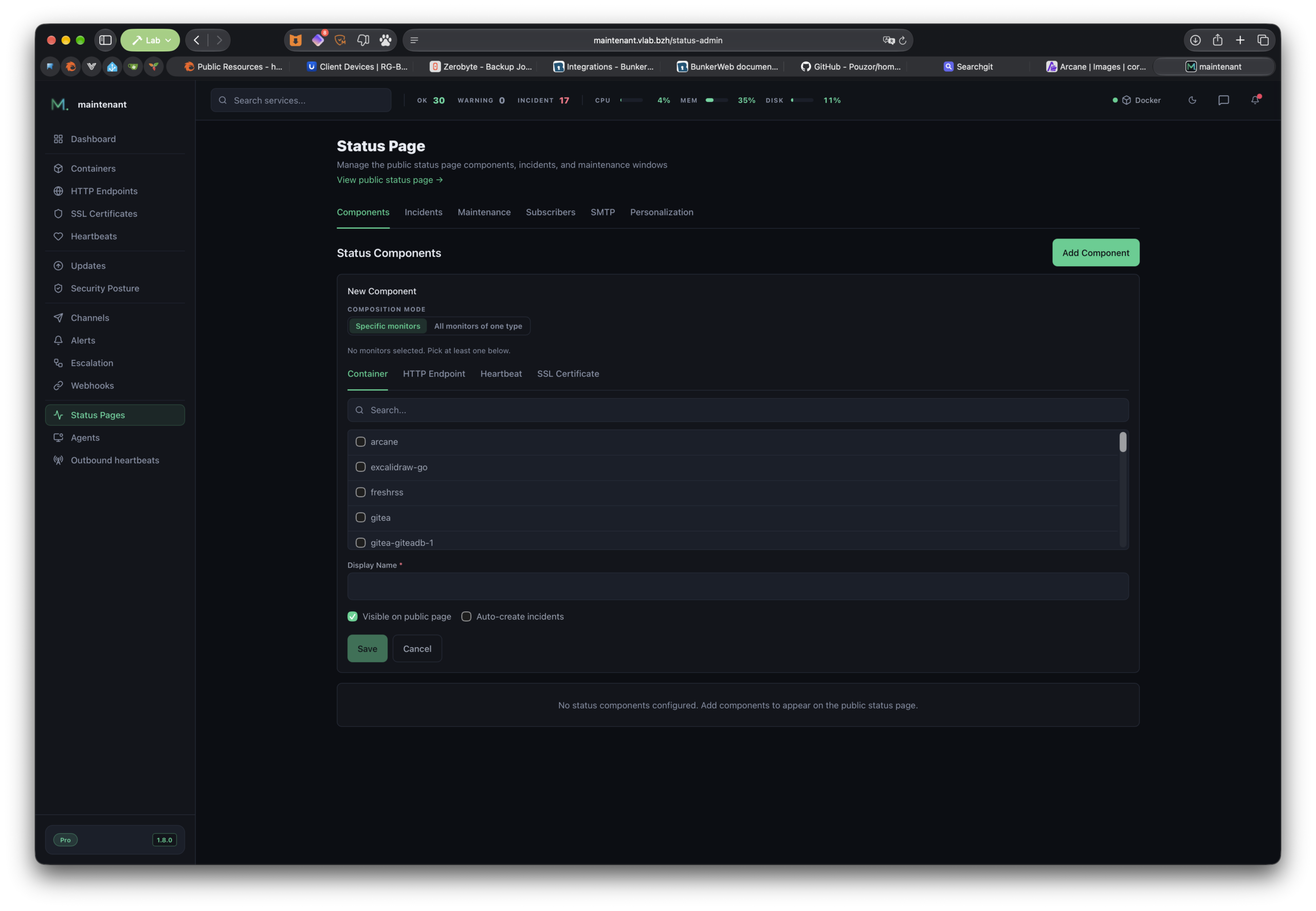Open browser downloads icon
1316x911 pixels.
click(1195, 40)
